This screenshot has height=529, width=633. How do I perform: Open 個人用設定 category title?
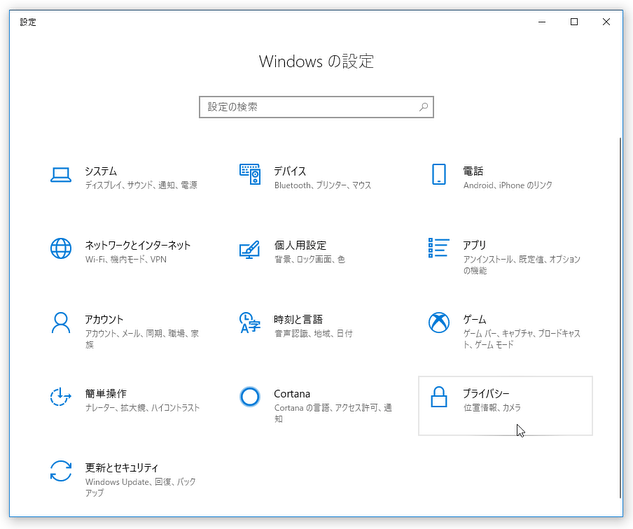click(300, 245)
